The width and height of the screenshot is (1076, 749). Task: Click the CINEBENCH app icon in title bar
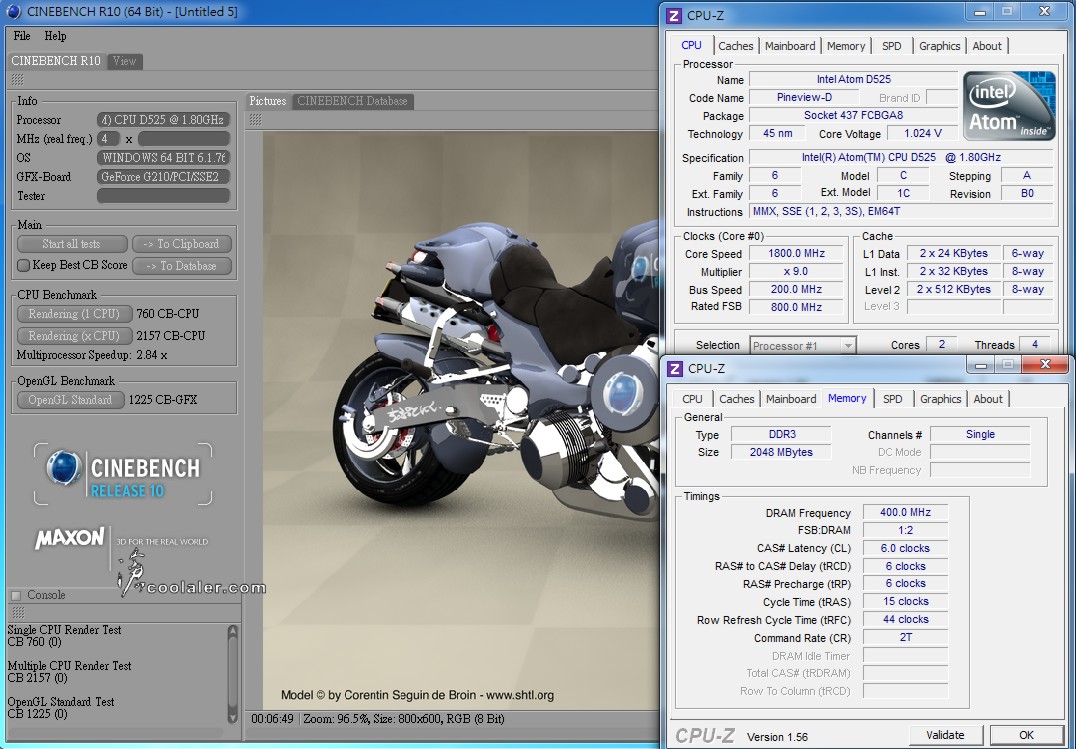coord(13,12)
